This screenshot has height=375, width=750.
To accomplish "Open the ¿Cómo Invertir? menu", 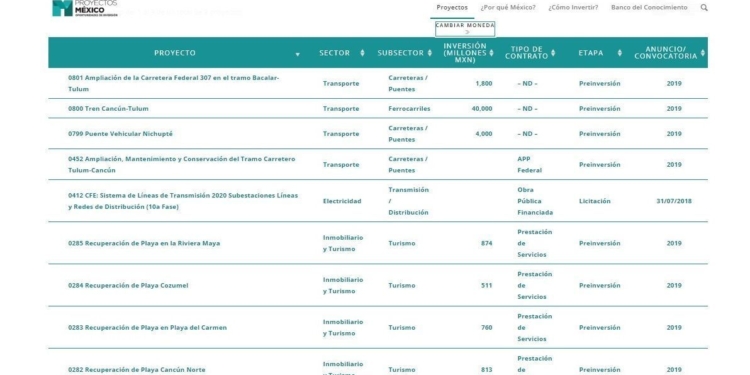I will (x=573, y=8).
